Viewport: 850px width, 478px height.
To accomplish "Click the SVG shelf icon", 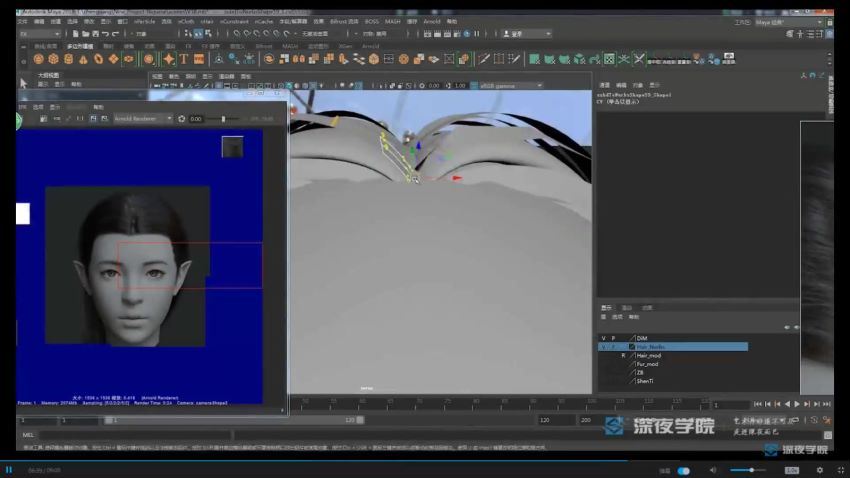I will click(199, 59).
